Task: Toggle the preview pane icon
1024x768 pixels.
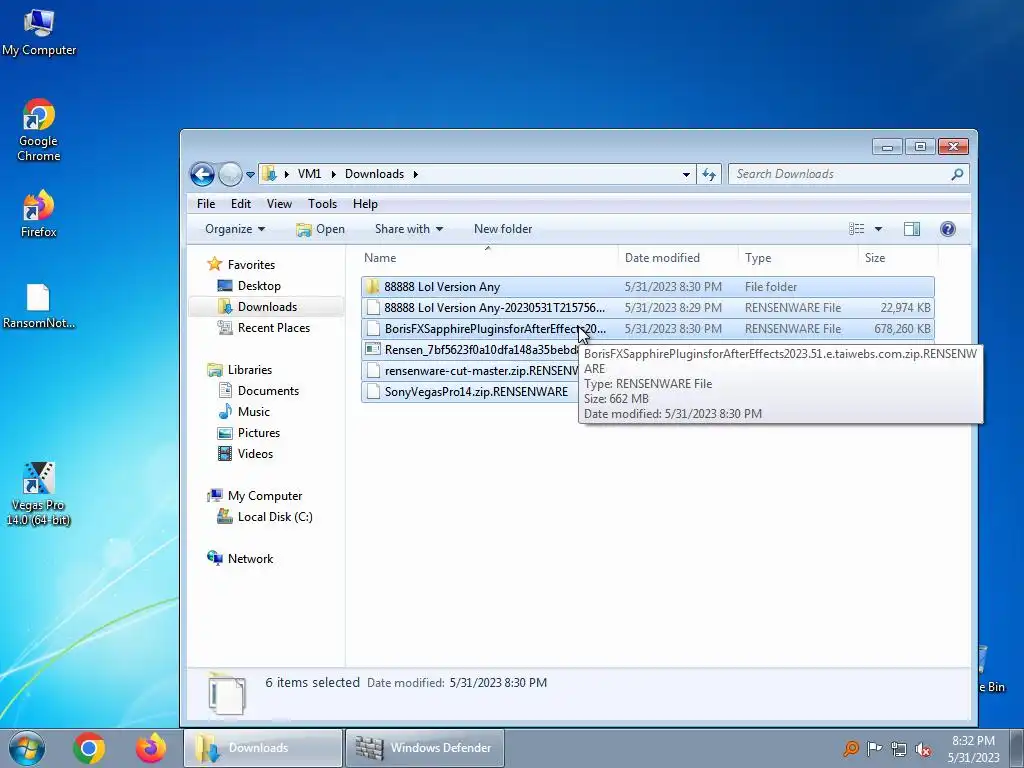Action: pos(912,229)
